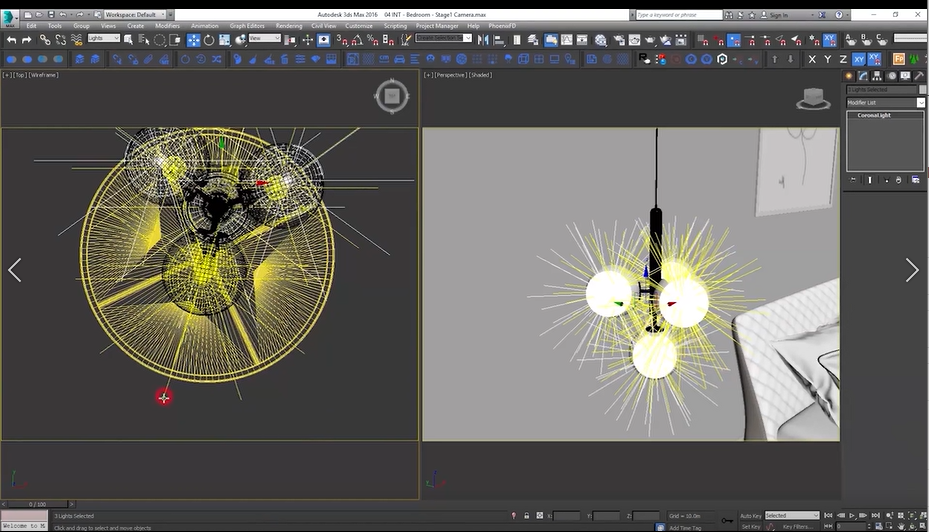
Task: Click the Perspective viewport label
Action: click(x=450, y=75)
